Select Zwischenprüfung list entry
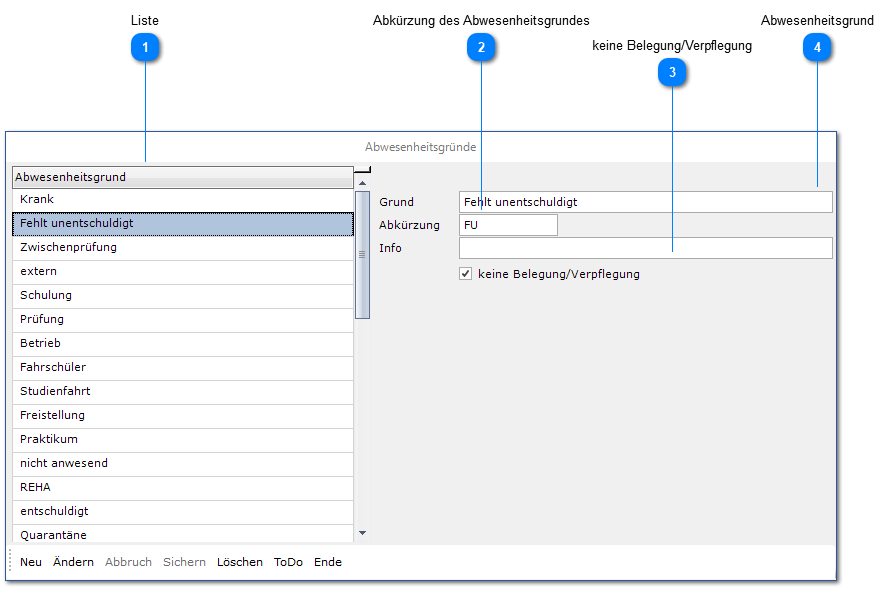 click(183, 248)
